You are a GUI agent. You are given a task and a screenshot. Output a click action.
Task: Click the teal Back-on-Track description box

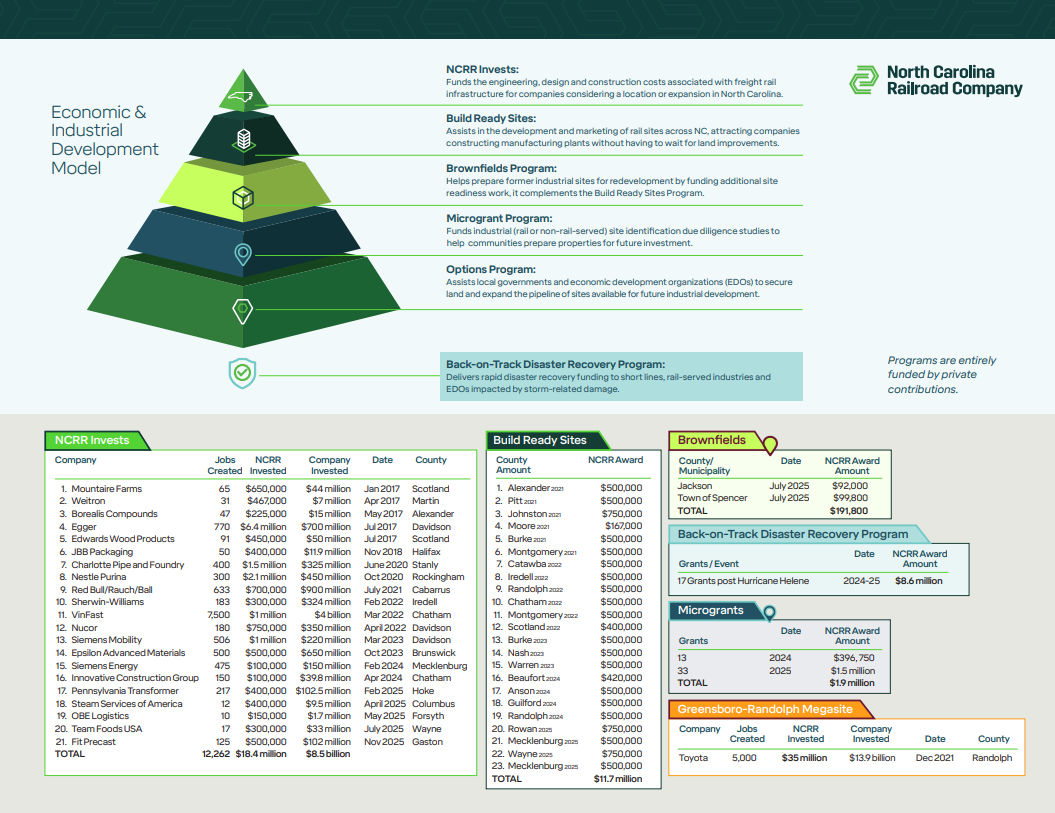[x=621, y=377]
